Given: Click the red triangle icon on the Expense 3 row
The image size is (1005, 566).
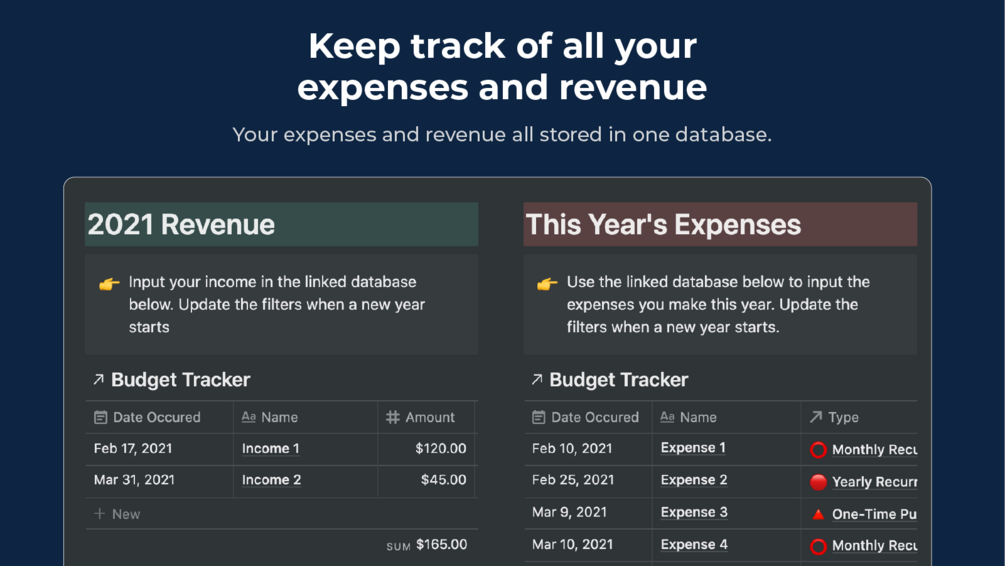Looking at the screenshot, I should (818, 514).
